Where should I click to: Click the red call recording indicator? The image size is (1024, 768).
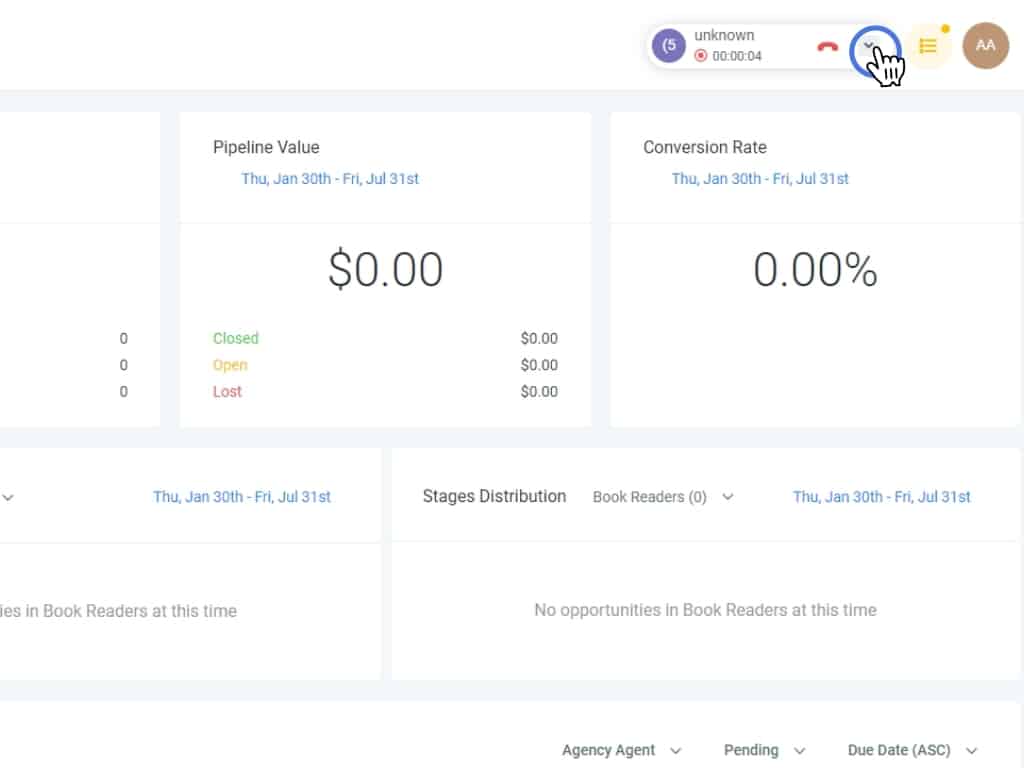click(x=701, y=56)
